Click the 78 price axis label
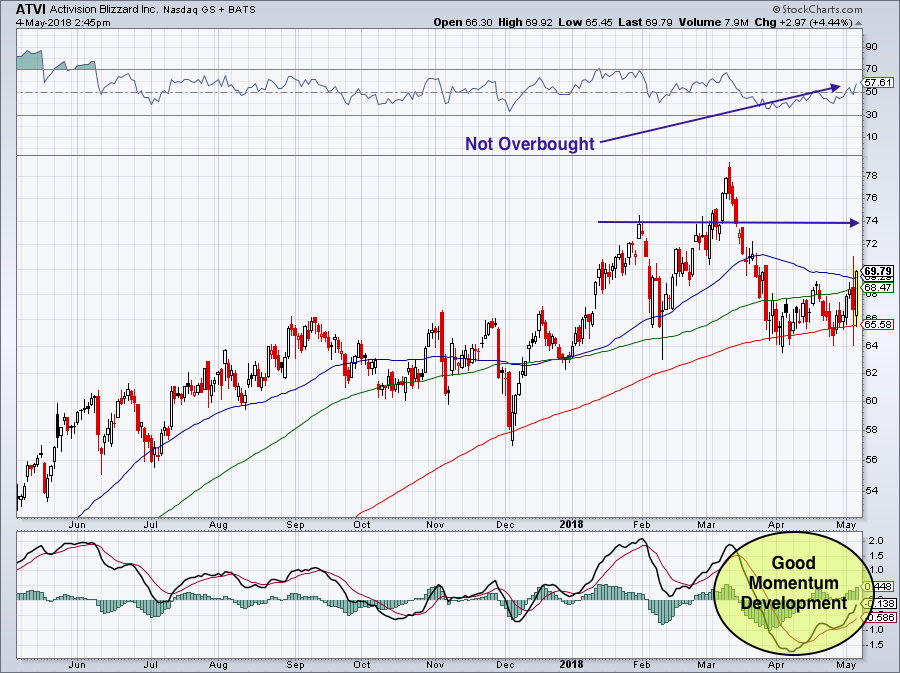This screenshot has width=900, height=673. (x=871, y=176)
